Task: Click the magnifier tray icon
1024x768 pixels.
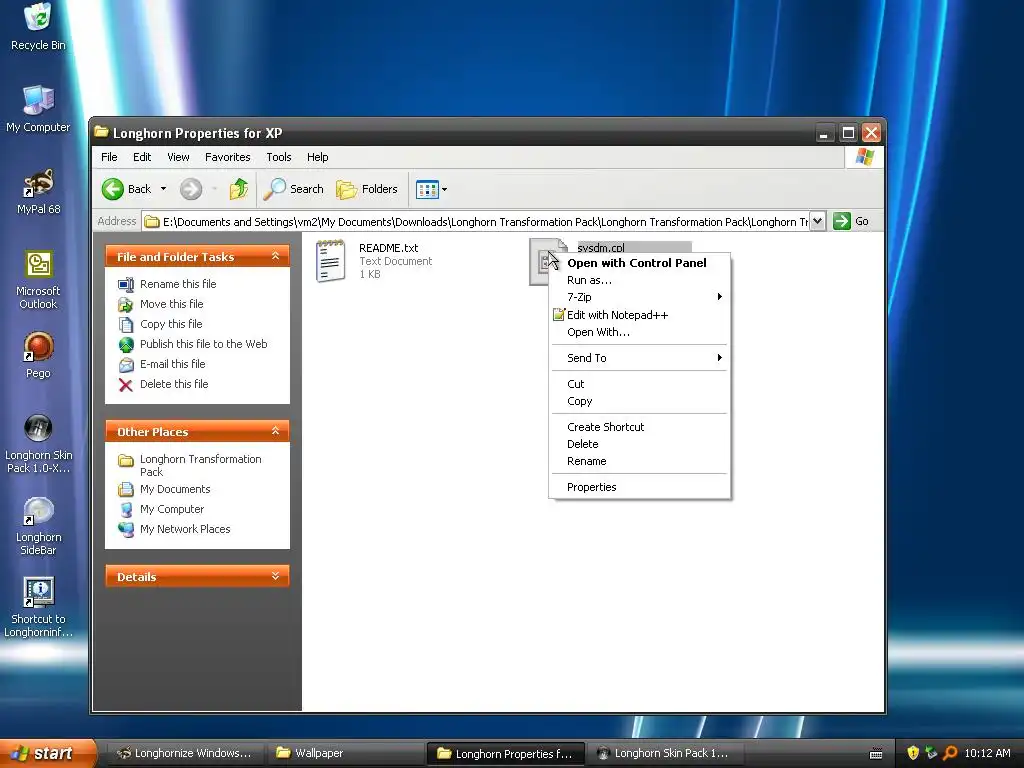Action: pyautogui.click(x=950, y=753)
